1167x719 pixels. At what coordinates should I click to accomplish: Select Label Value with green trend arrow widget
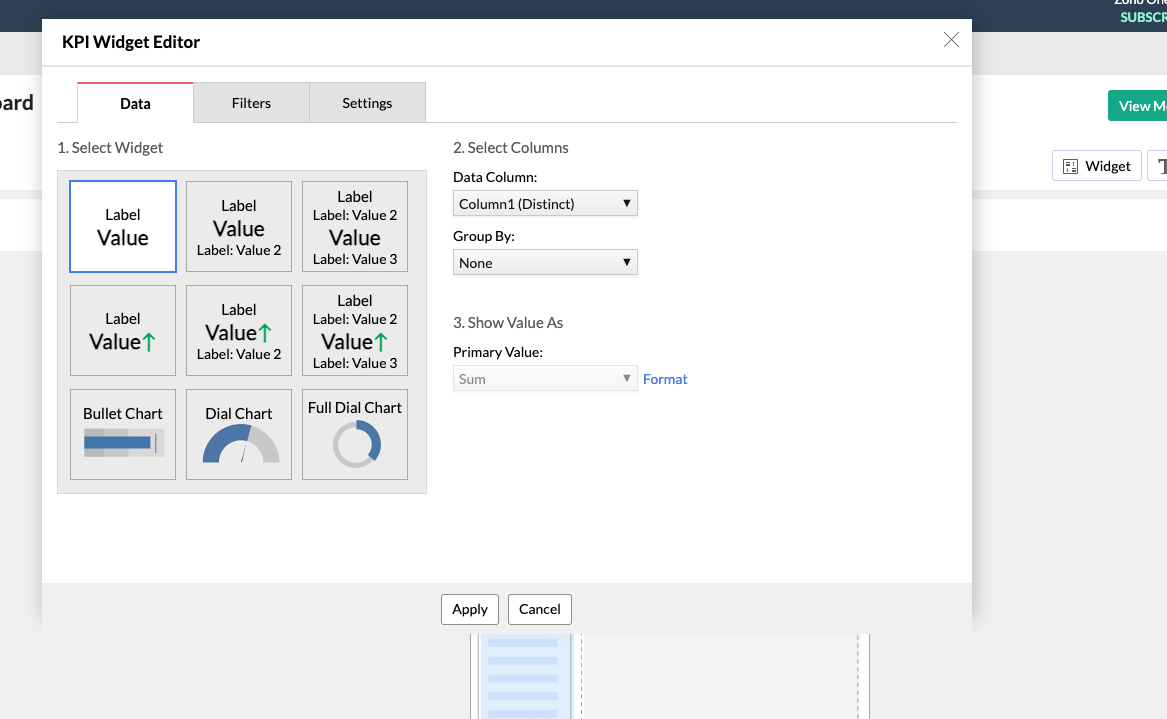coord(123,331)
